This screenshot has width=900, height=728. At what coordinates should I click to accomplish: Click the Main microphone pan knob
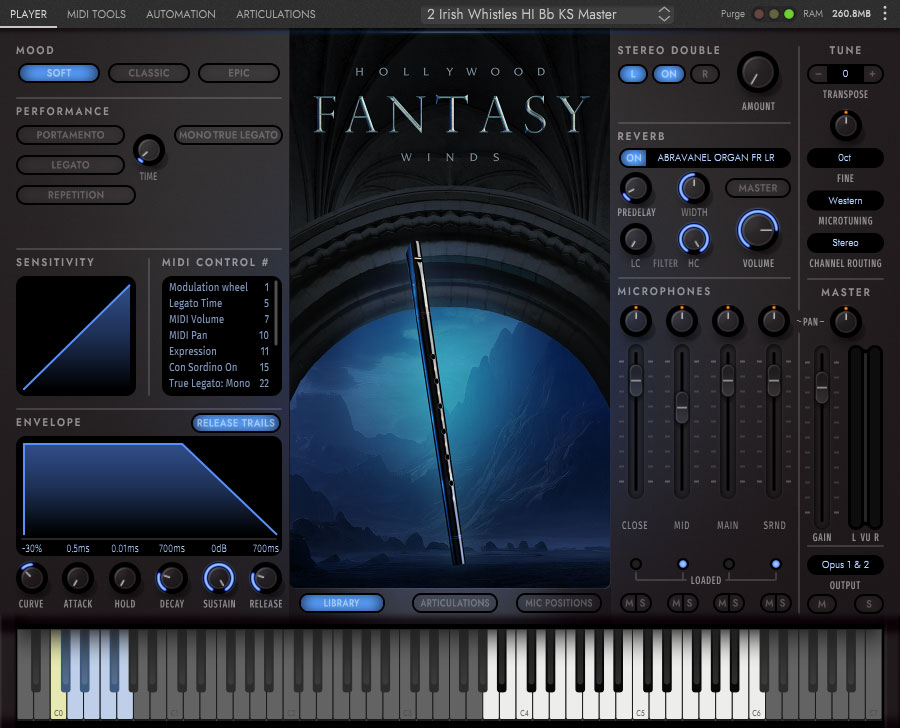pyautogui.click(x=728, y=320)
